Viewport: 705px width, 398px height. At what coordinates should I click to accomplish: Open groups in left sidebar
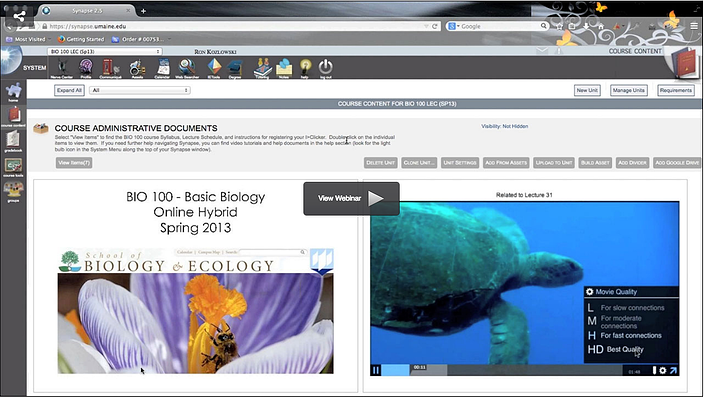click(x=13, y=192)
